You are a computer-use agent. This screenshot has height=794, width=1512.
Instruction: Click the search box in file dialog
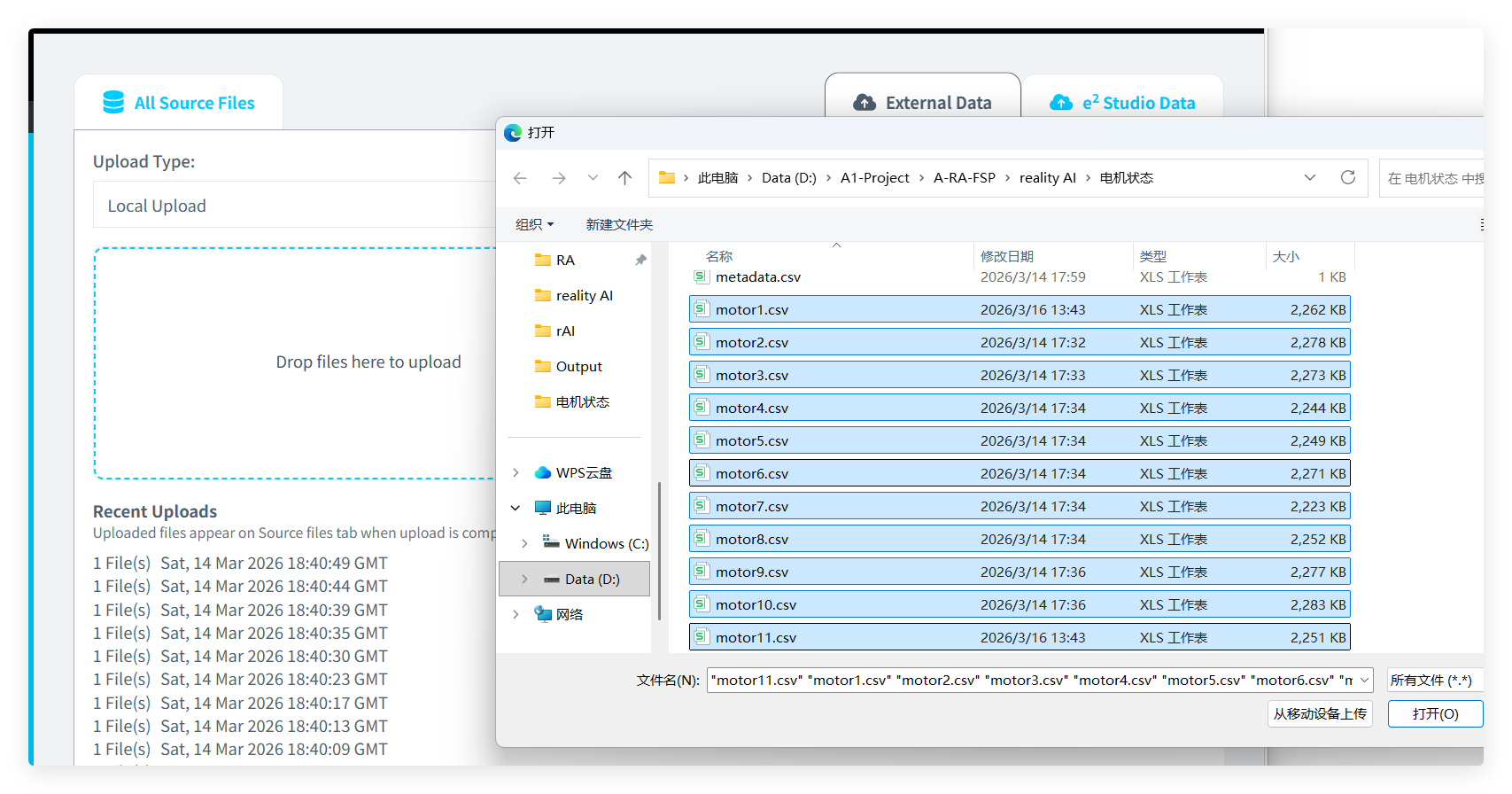[x=1431, y=178]
